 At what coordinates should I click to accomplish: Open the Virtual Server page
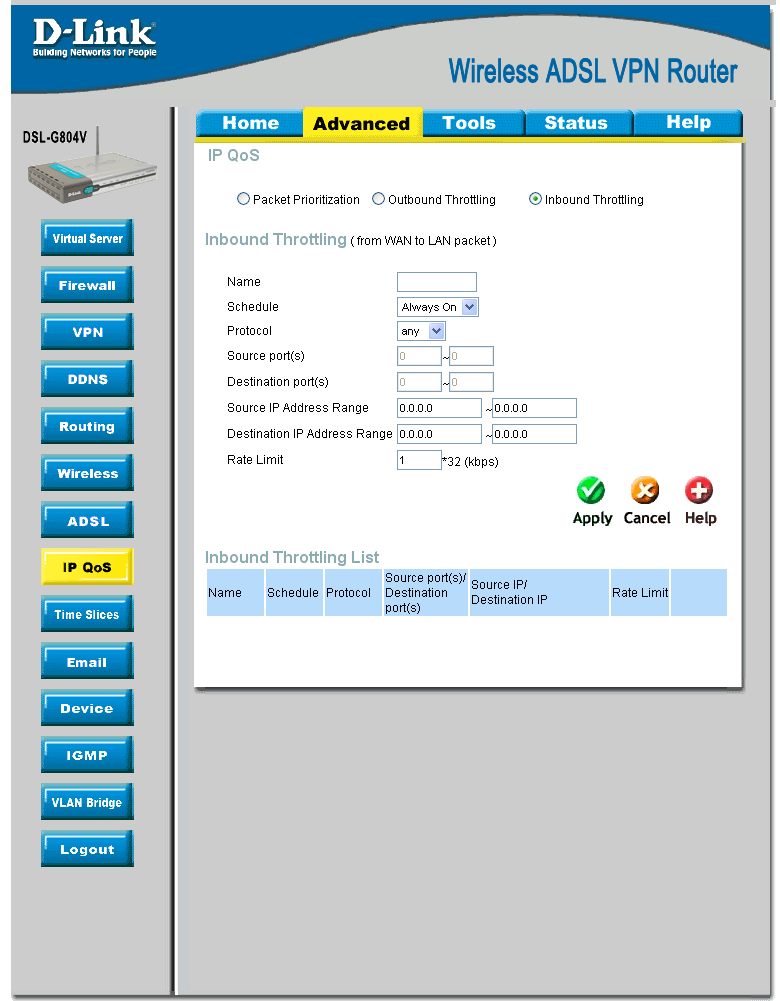(87, 237)
